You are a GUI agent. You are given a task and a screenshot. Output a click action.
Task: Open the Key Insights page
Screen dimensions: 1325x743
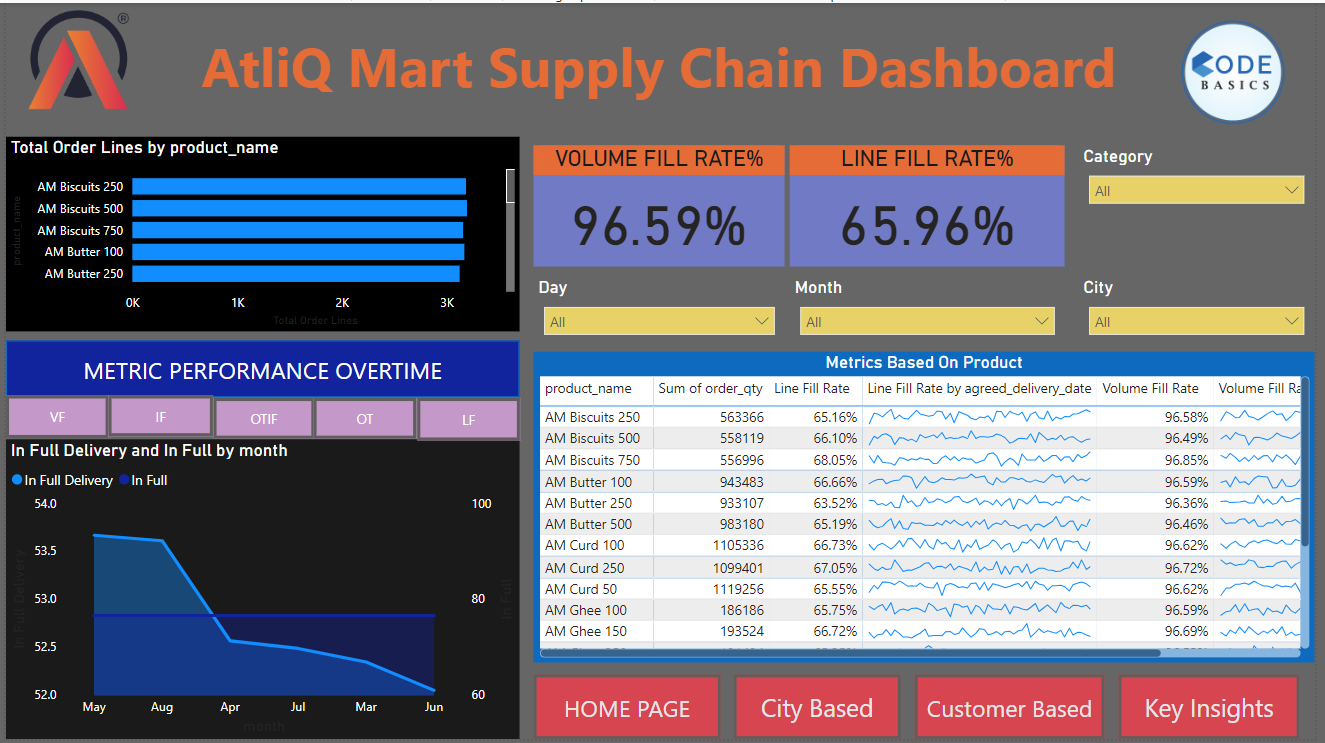[1209, 708]
